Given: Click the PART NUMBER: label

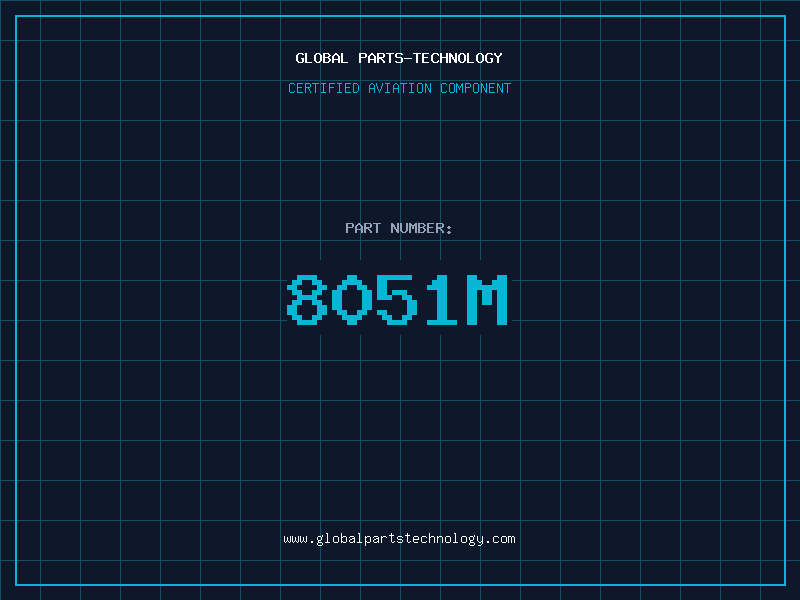Looking at the screenshot, I should pos(399,228).
